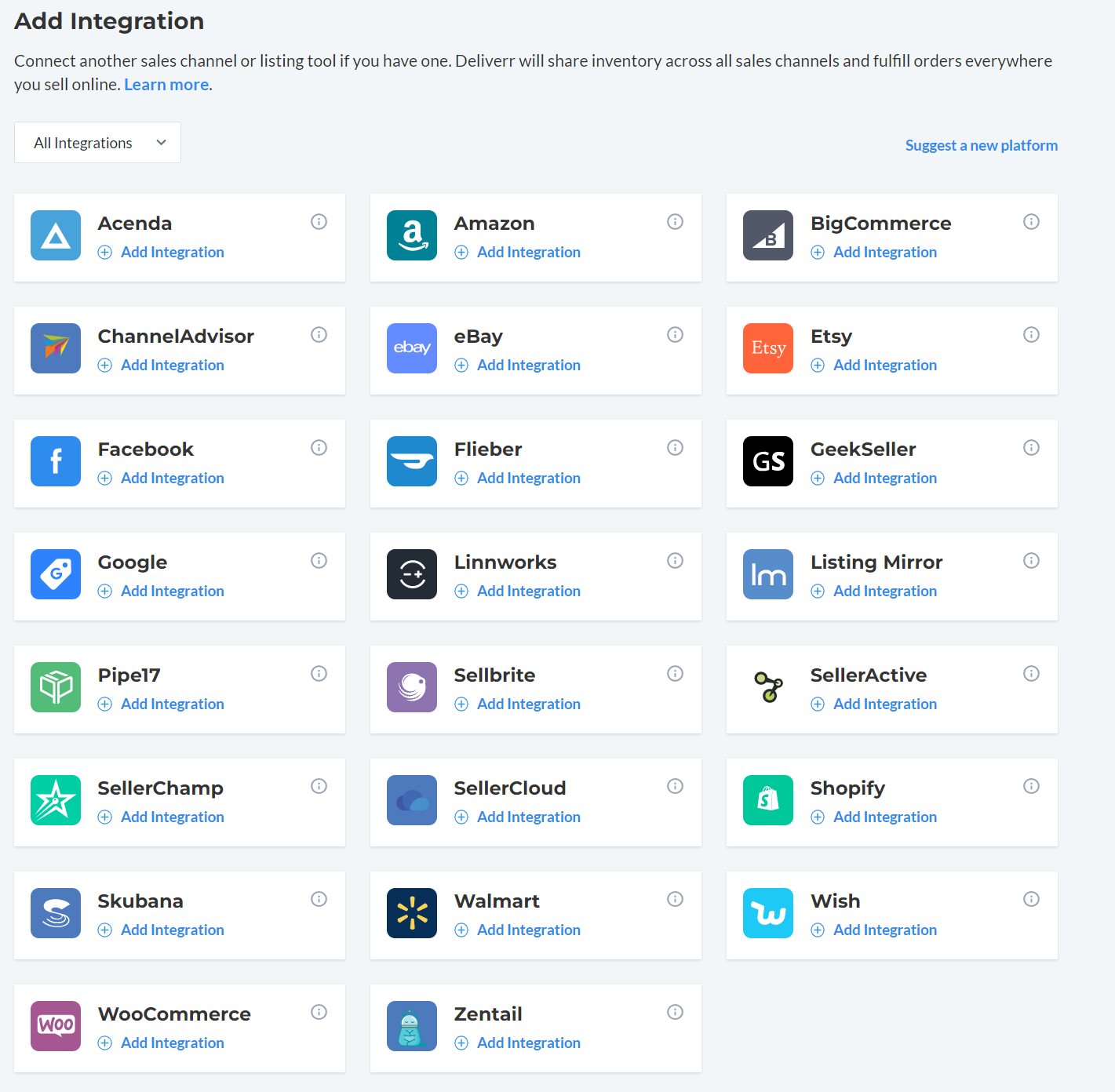This screenshot has height=1092, width=1115.
Task: Show info for Walmart integration
Action: (x=675, y=899)
